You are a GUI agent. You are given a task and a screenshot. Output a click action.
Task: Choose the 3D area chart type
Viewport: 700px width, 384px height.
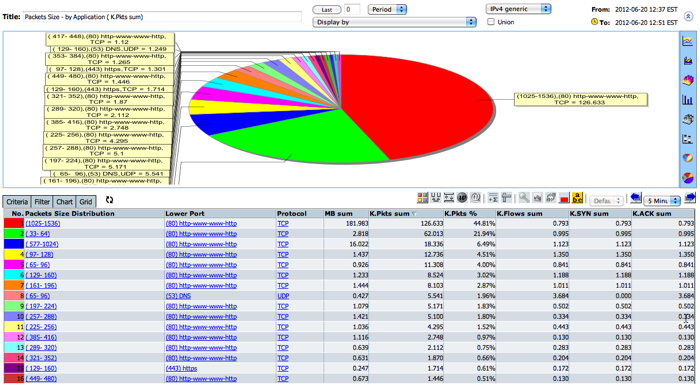[x=688, y=80]
